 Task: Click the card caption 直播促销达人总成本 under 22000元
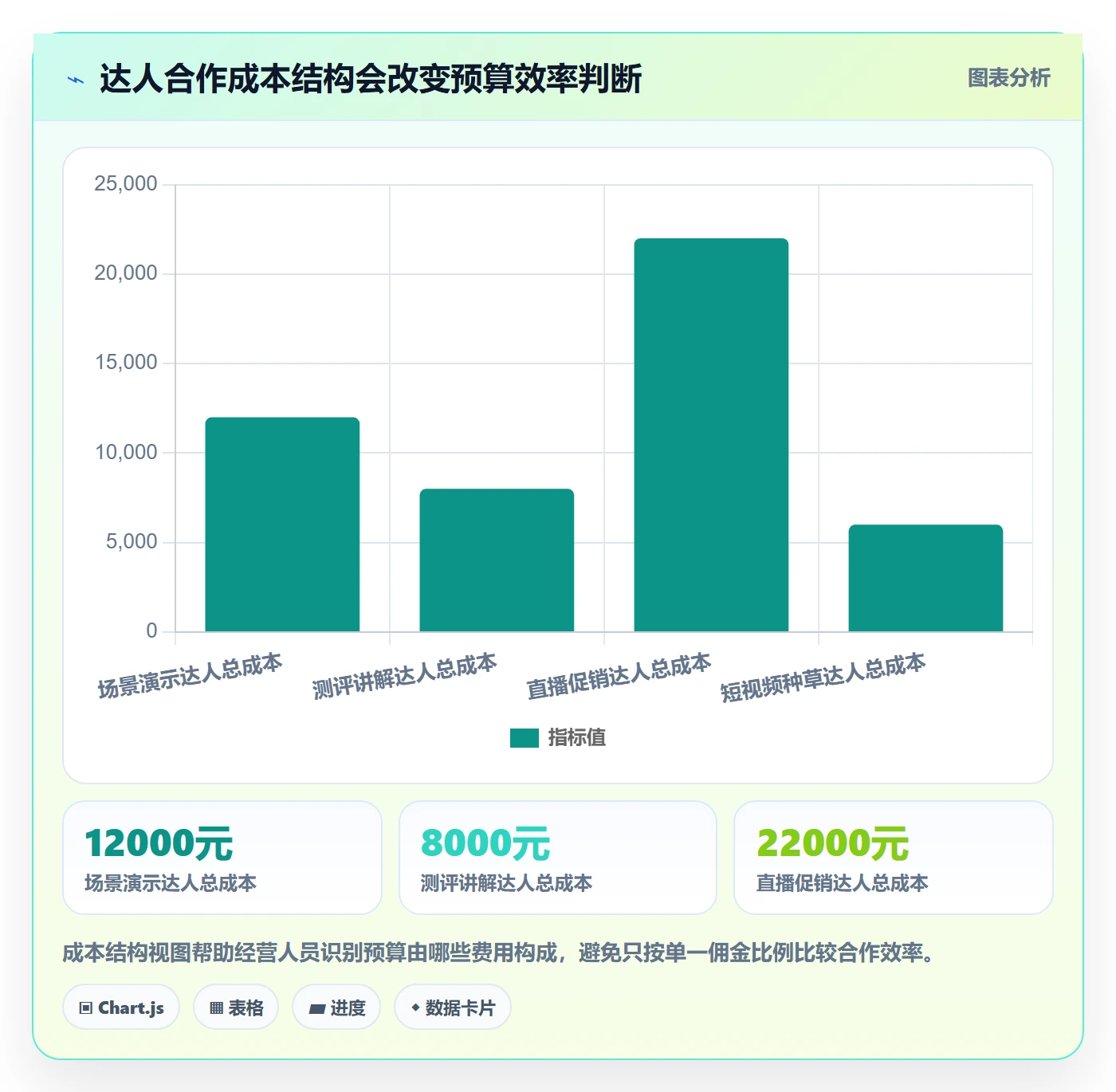(x=842, y=883)
